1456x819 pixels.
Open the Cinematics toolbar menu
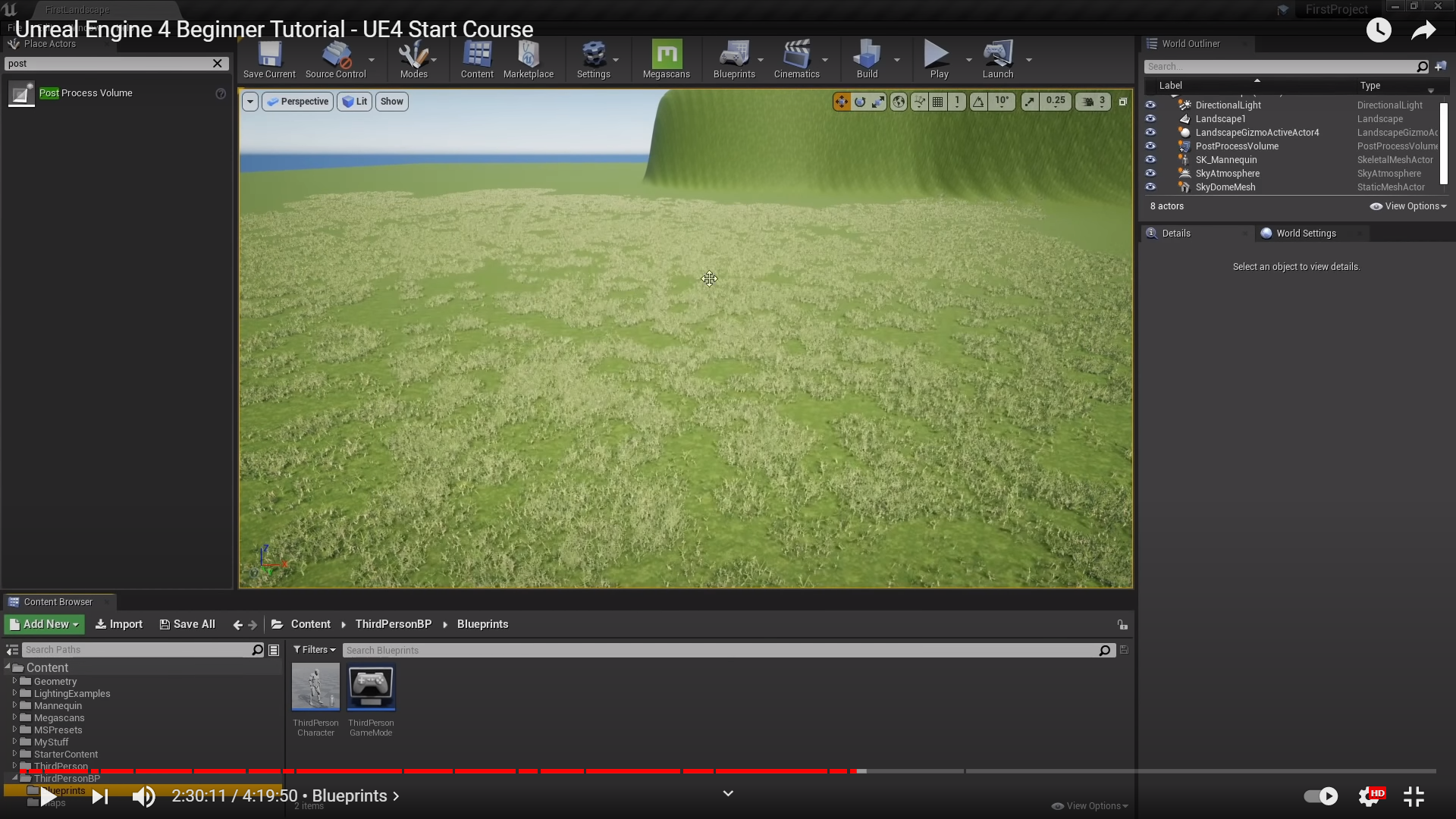(796, 58)
